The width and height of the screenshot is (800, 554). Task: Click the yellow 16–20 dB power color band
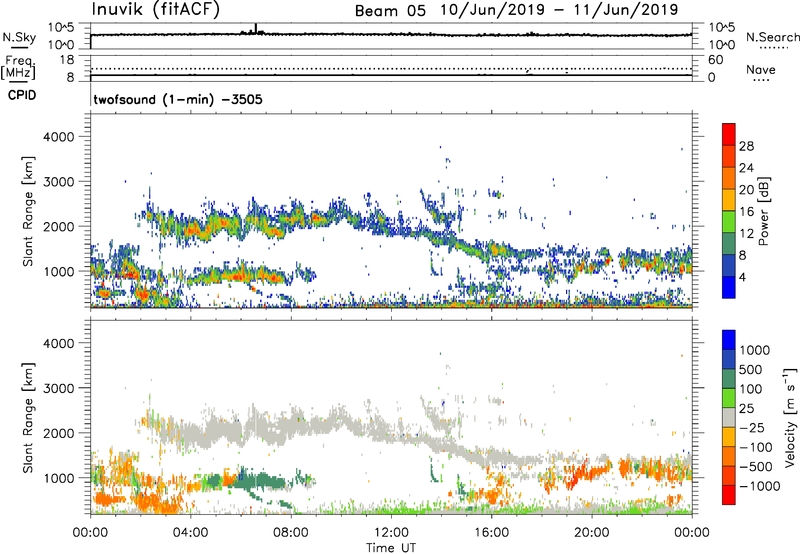pyautogui.click(x=729, y=200)
